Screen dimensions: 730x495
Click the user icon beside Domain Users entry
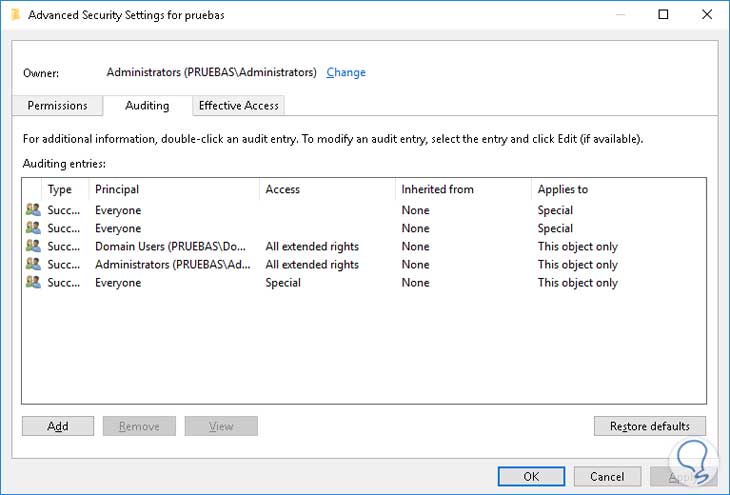click(33, 247)
